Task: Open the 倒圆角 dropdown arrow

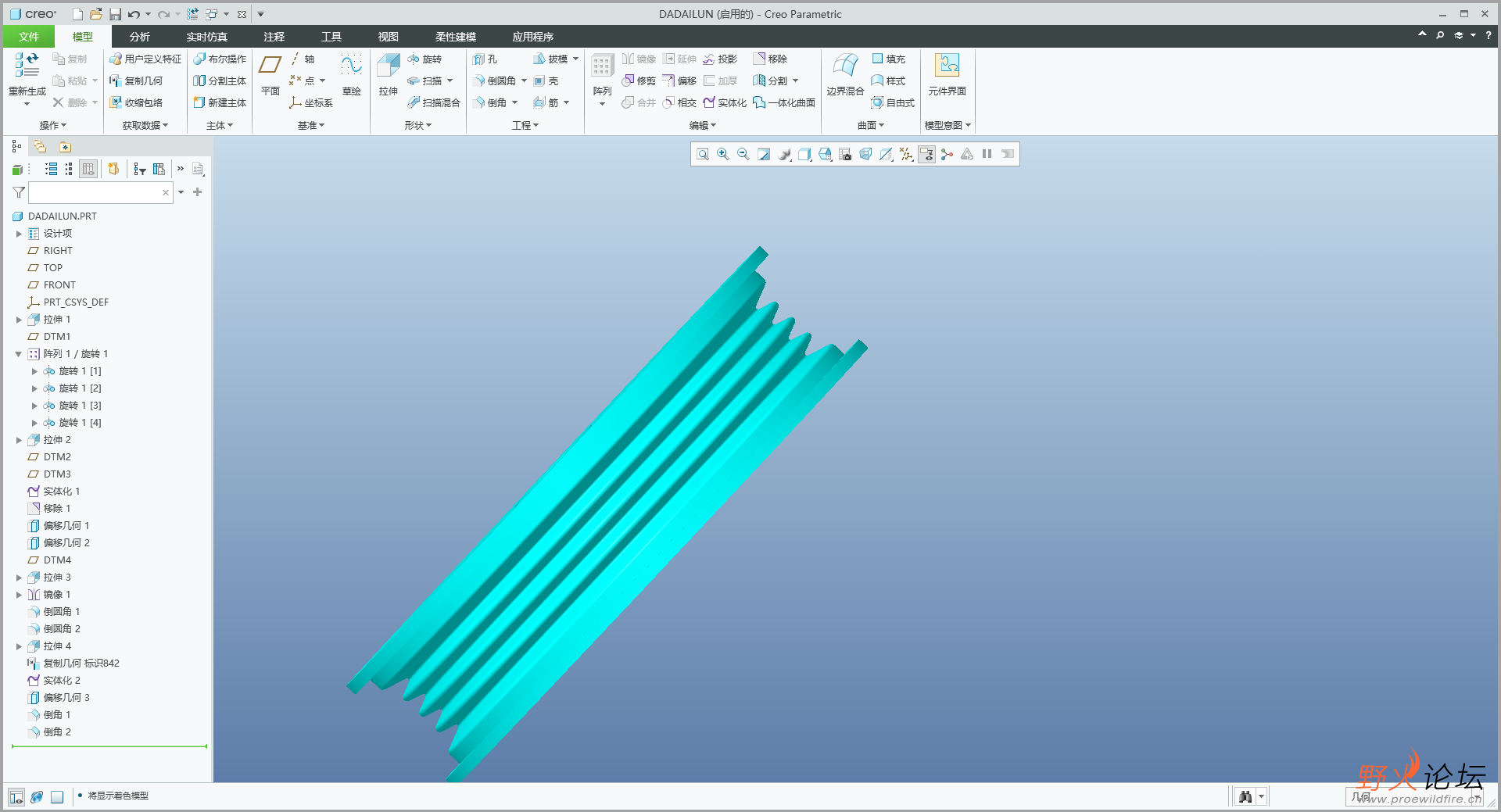Action: tap(524, 80)
